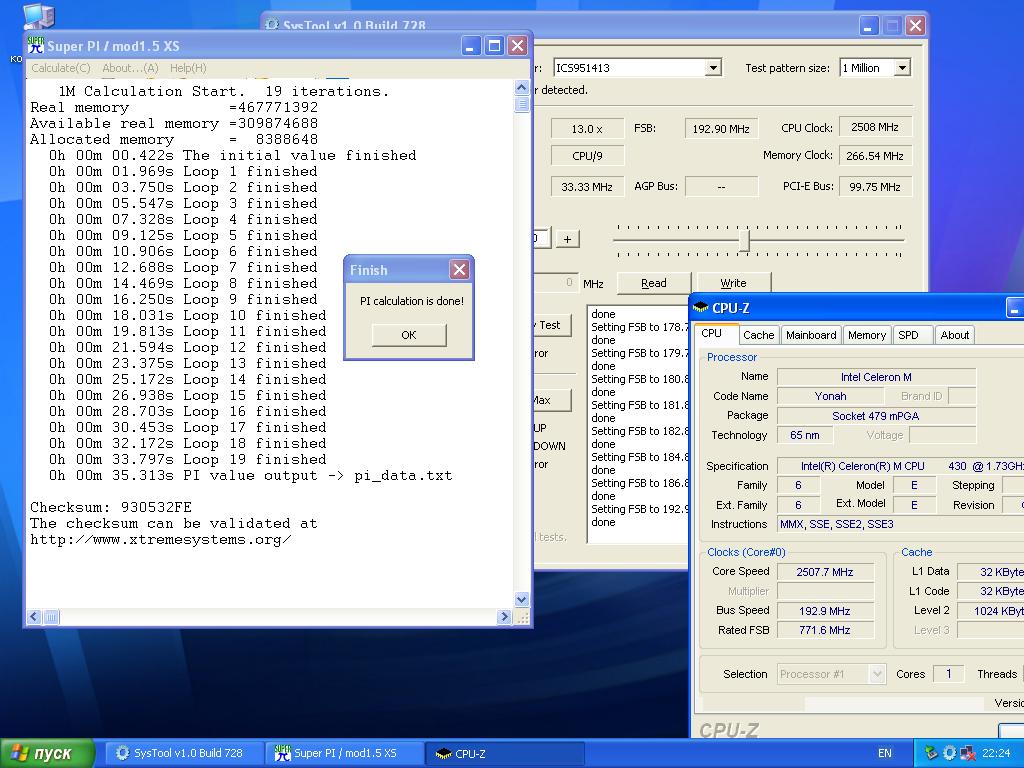This screenshot has height=768, width=1024.
Task: Click the plus button in SysTool
Action: 568,239
